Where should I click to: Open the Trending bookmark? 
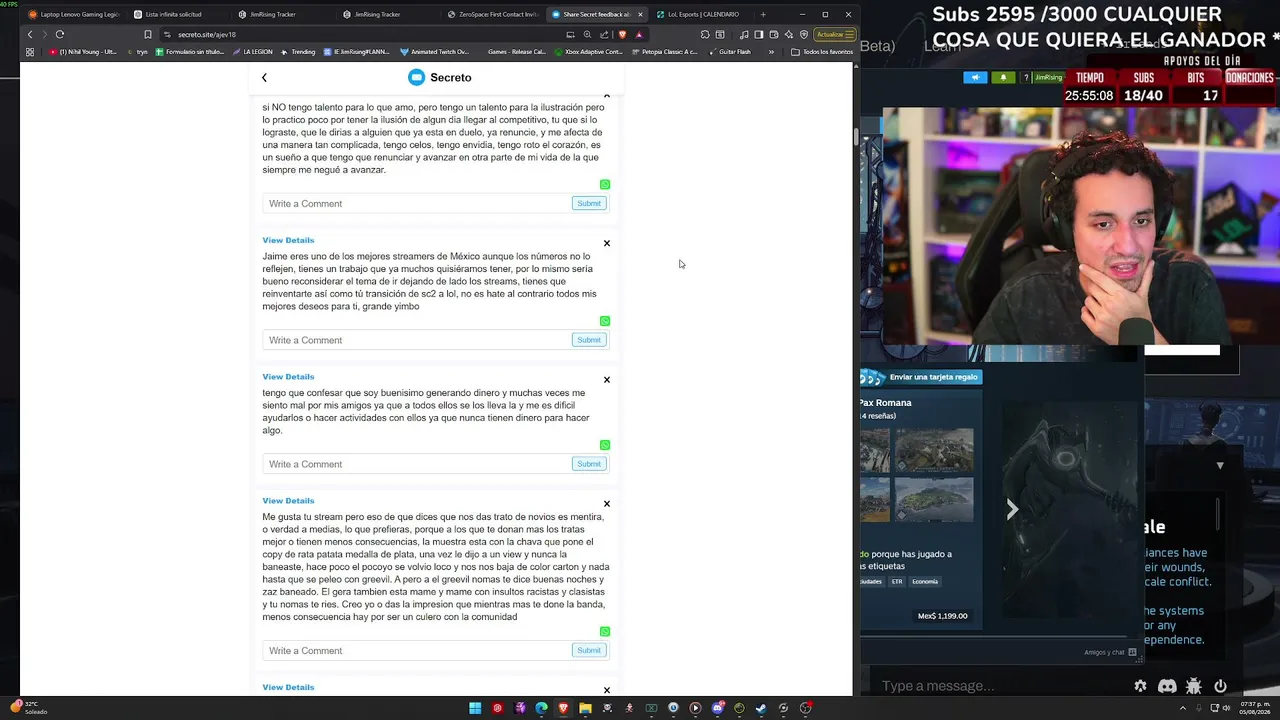click(x=298, y=52)
